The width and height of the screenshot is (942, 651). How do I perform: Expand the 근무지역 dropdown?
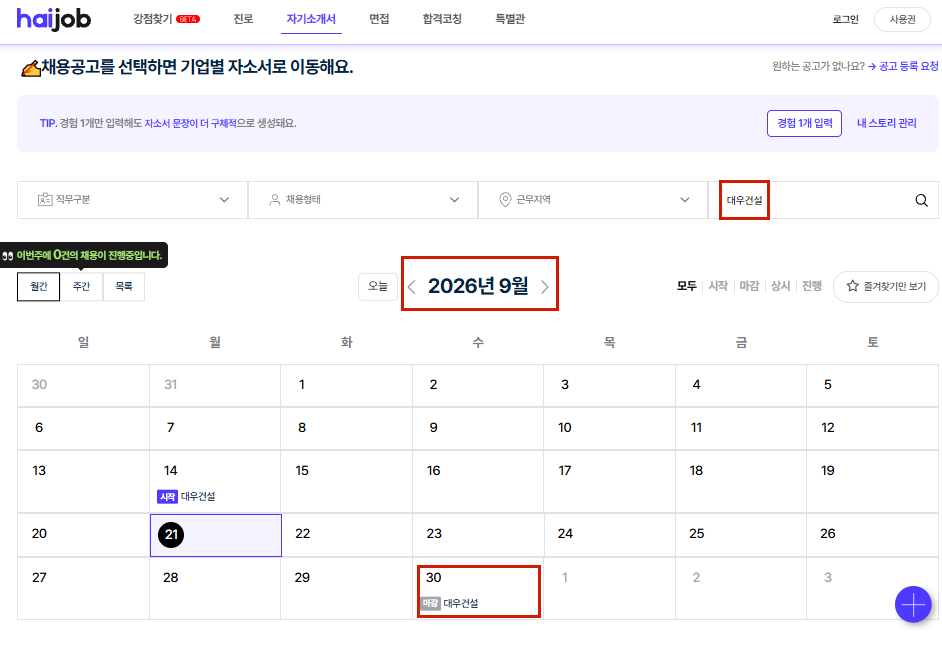593,200
